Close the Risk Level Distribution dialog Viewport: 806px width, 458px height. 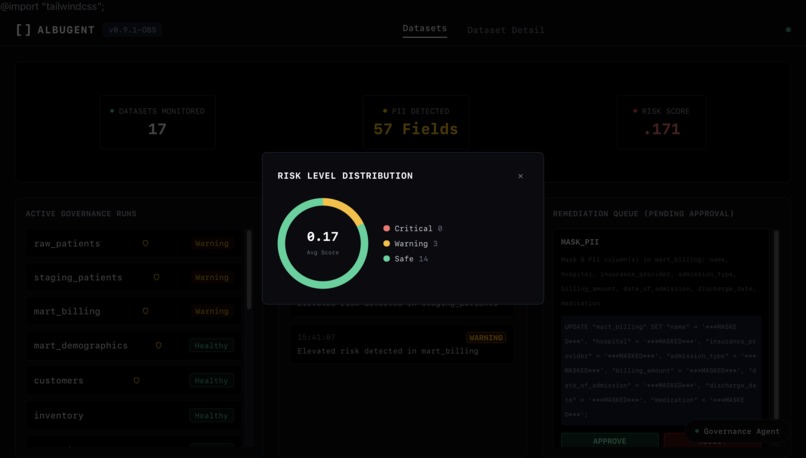pos(520,176)
